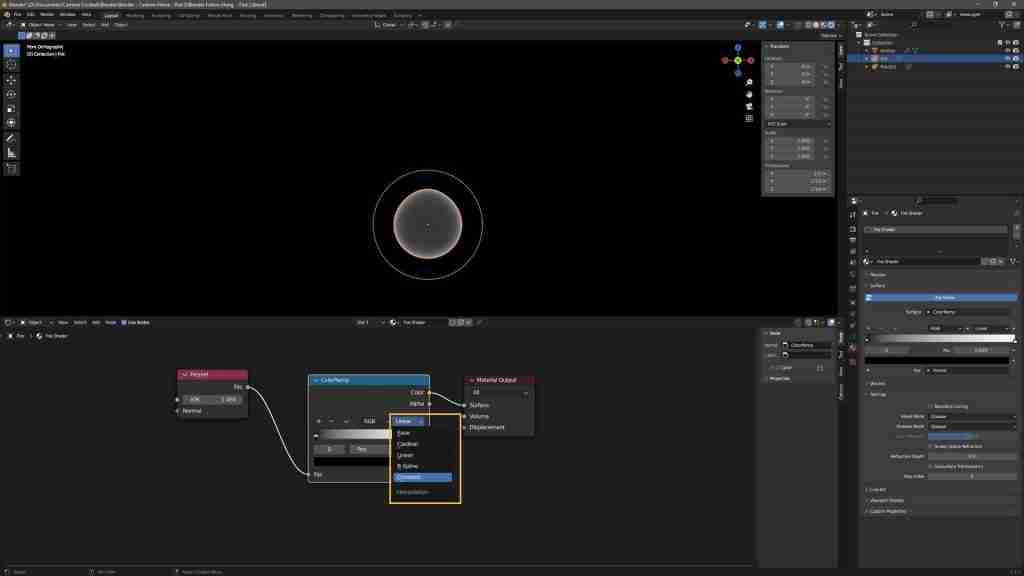Remove a color stop with the ColorRamp minus button
1024x576 pixels.
pos(331,421)
